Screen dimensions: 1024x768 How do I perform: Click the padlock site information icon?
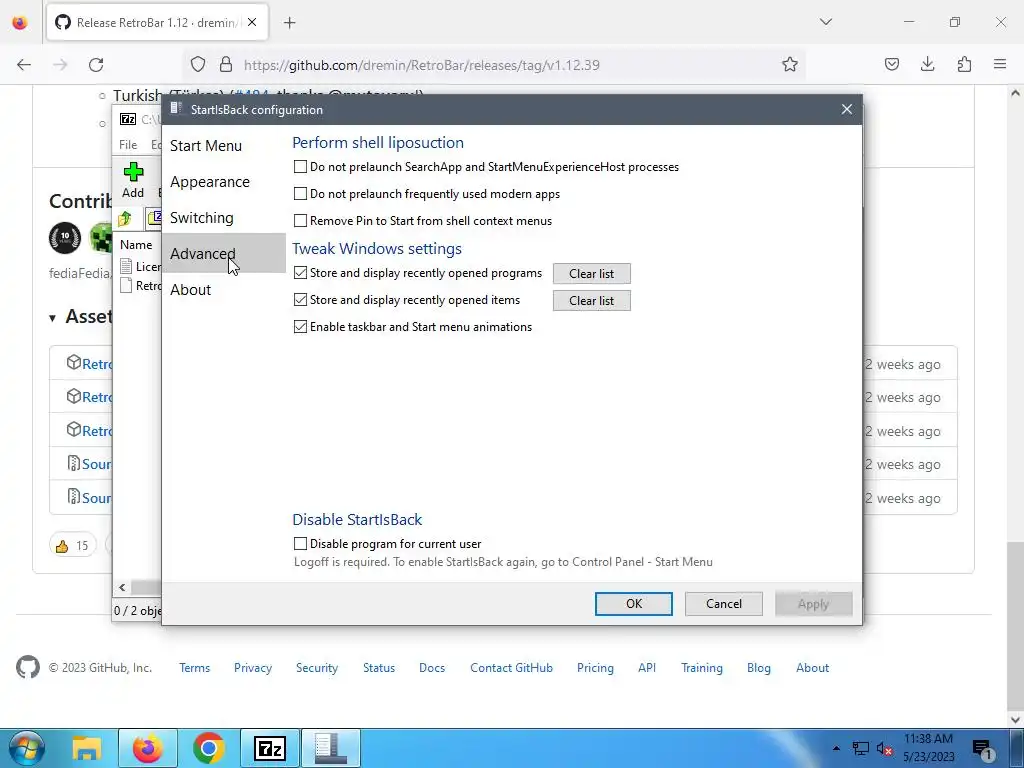(x=226, y=64)
